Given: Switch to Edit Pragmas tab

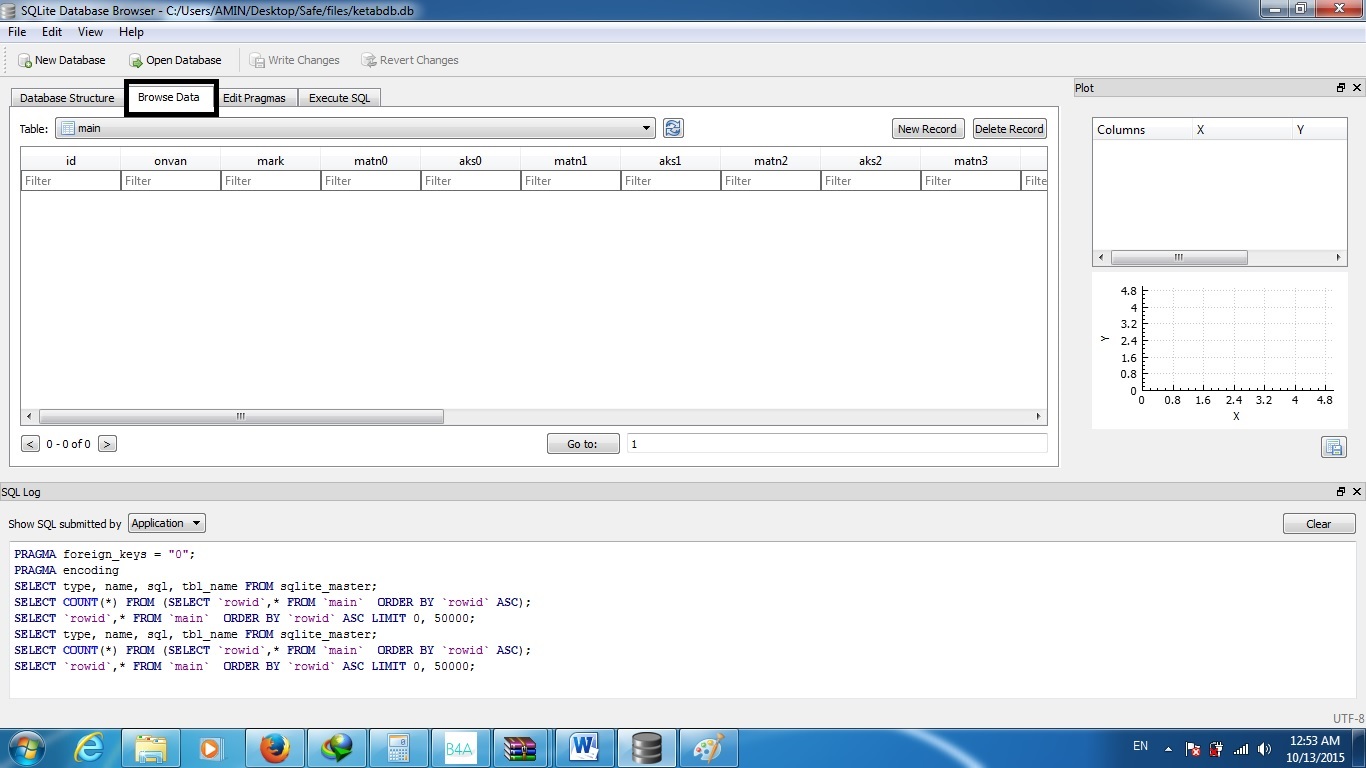Looking at the screenshot, I should click(254, 98).
